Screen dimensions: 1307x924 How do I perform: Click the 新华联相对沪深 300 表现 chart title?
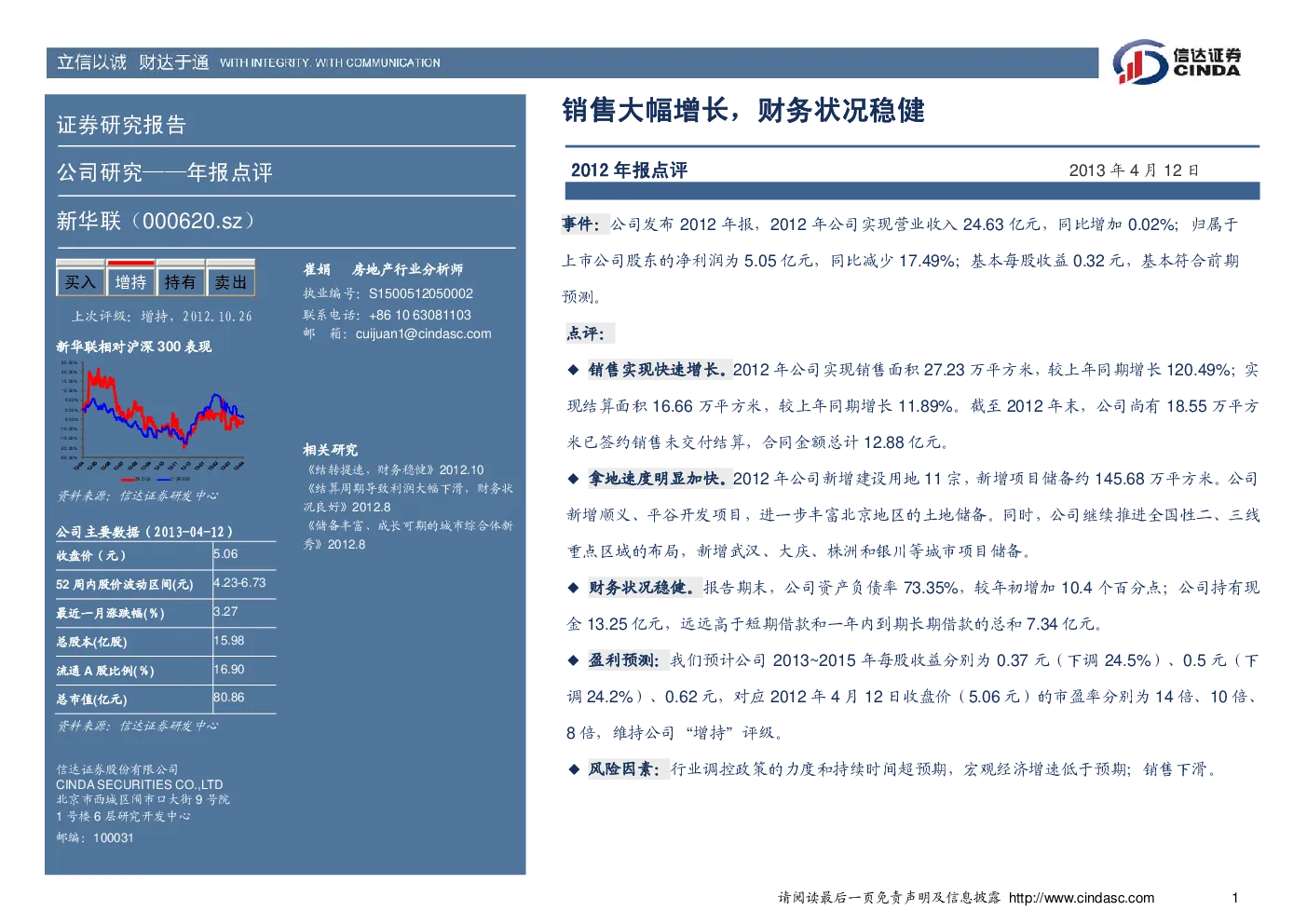pyautogui.click(x=133, y=346)
